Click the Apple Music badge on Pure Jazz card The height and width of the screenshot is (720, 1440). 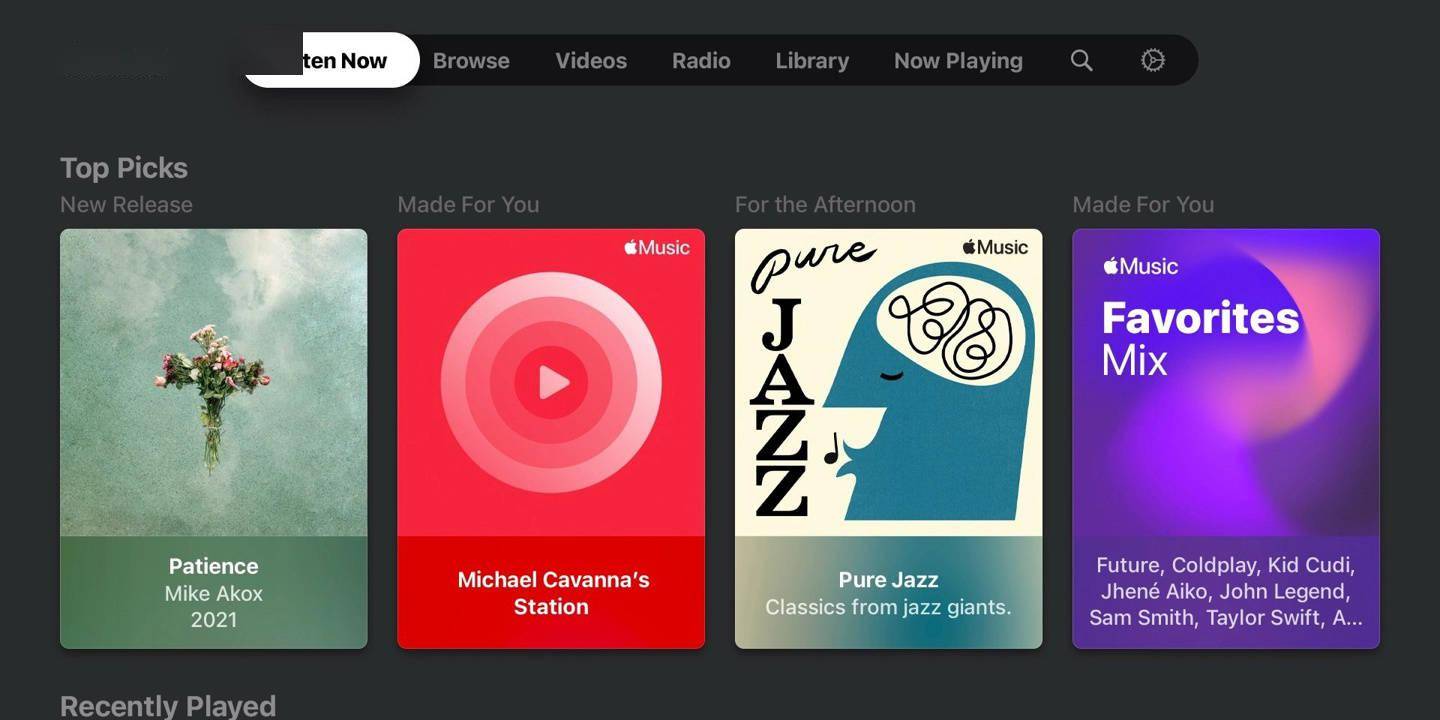pos(993,247)
